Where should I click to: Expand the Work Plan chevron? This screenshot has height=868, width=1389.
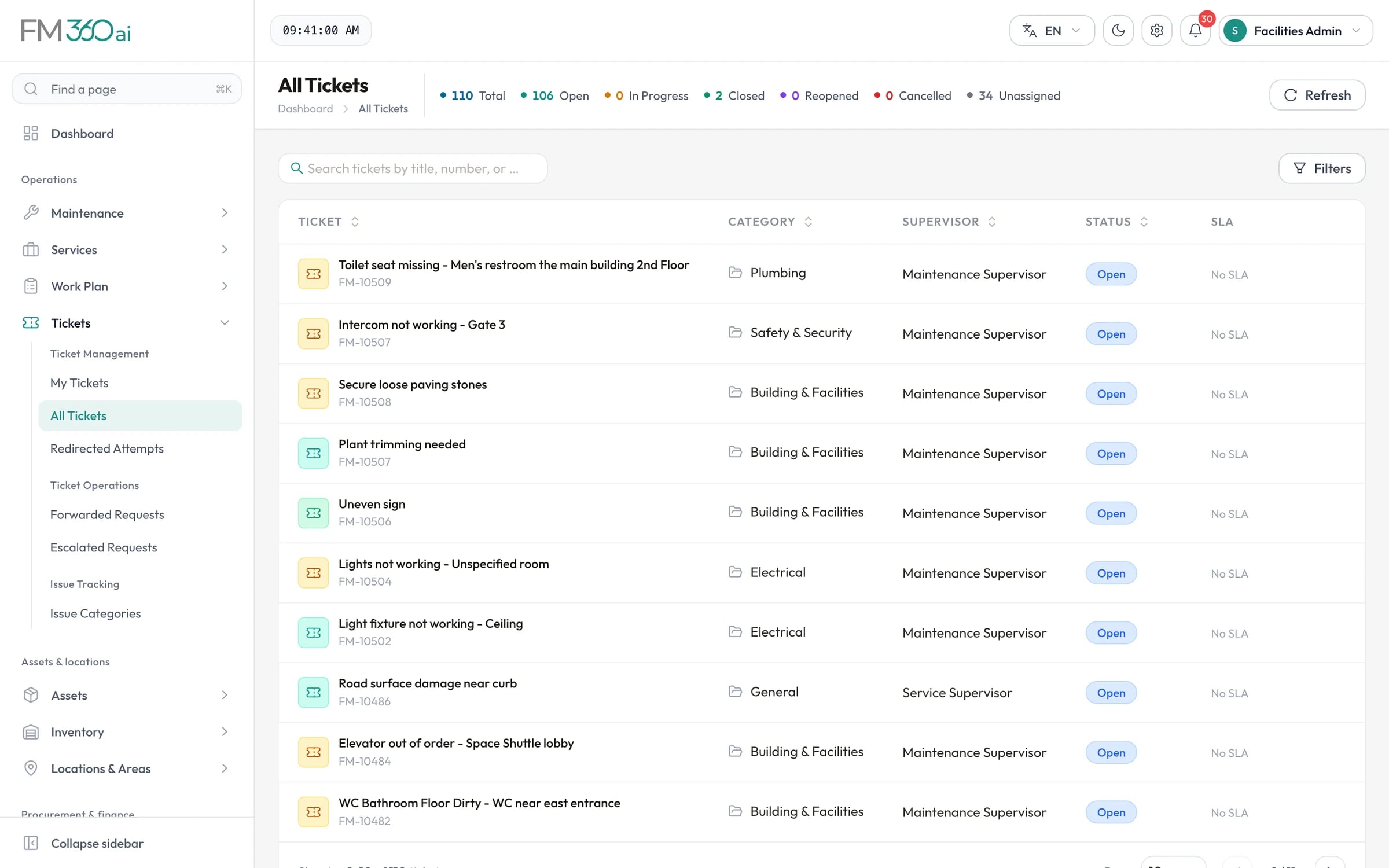tap(225, 286)
